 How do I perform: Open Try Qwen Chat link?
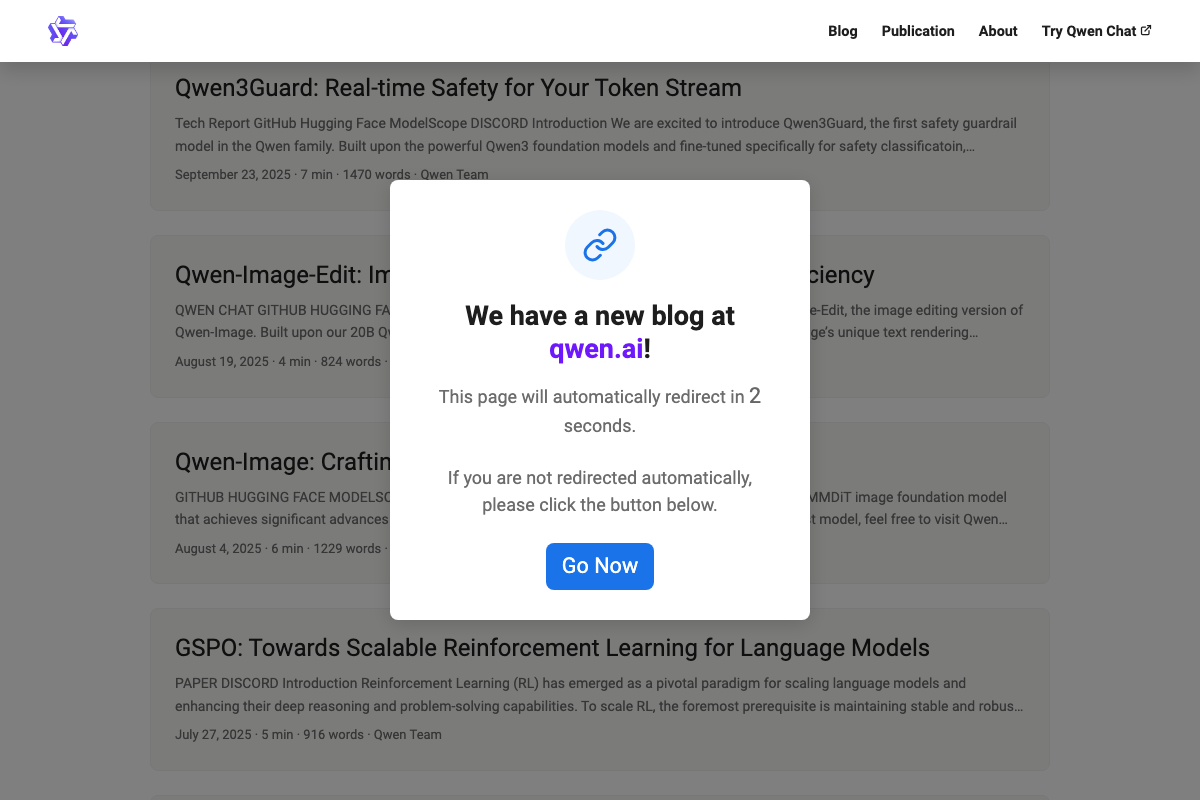click(x=1096, y=31)
